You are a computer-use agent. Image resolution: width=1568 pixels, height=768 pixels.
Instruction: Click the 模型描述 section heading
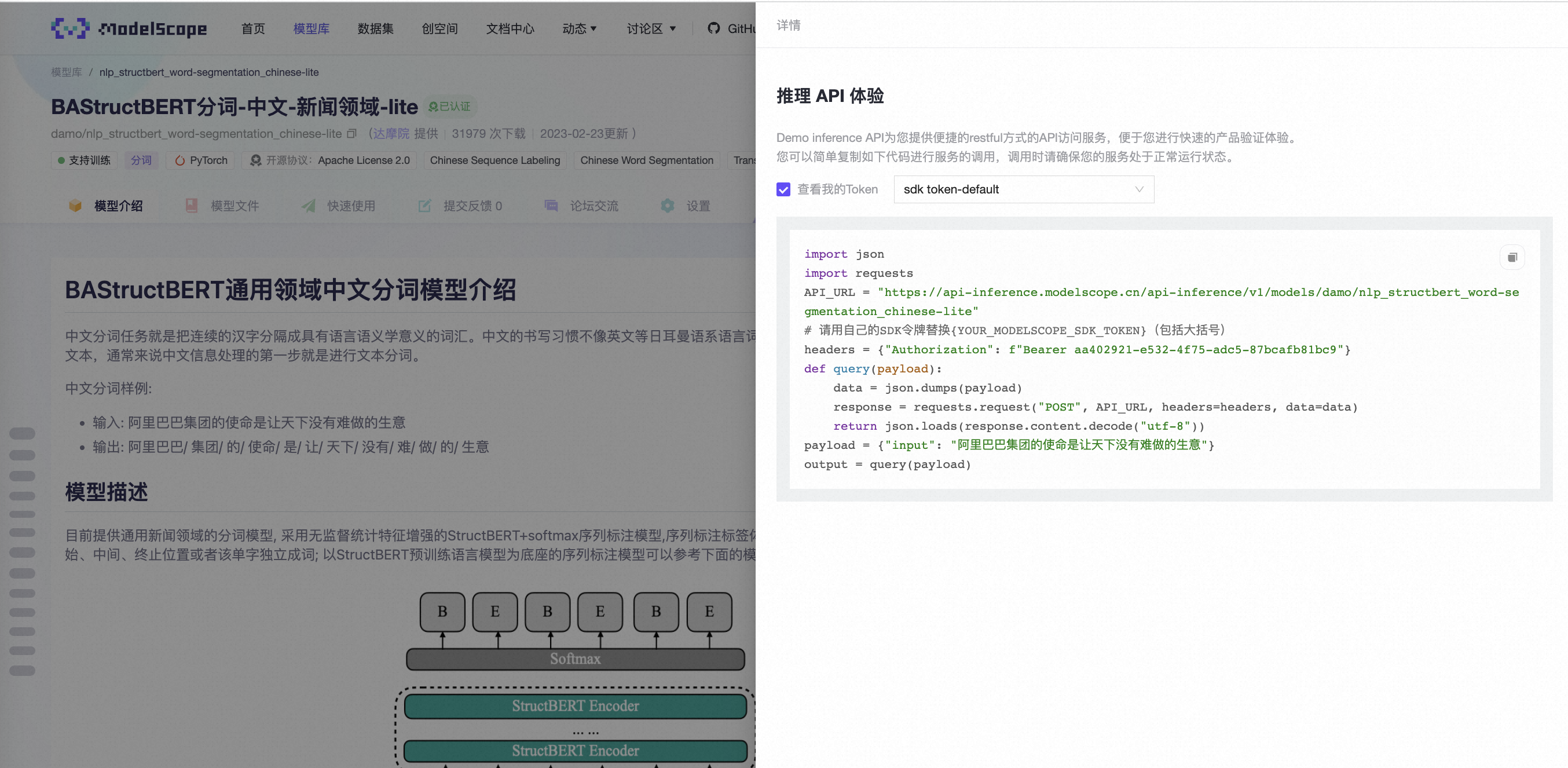[107, 492]
